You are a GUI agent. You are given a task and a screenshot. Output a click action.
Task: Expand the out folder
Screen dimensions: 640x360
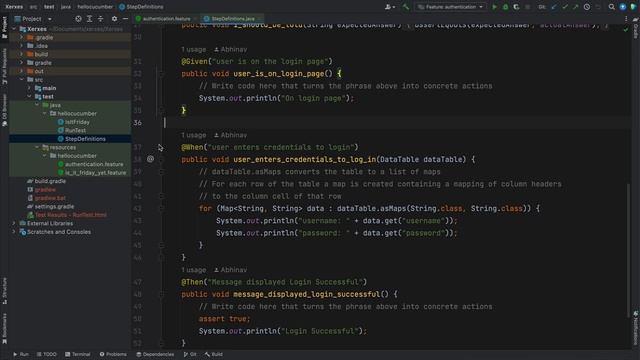click(x=22, y=71)
